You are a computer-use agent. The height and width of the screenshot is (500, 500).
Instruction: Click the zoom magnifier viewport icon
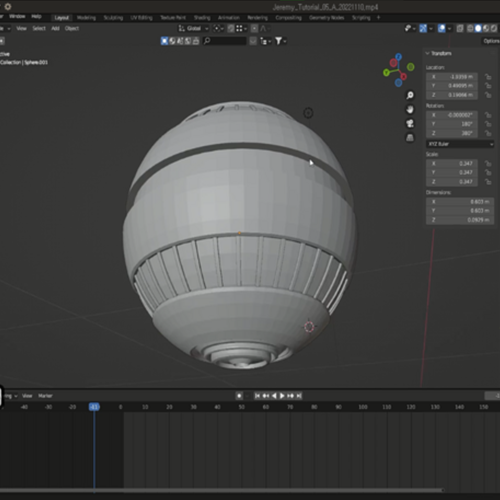point(410,95)
